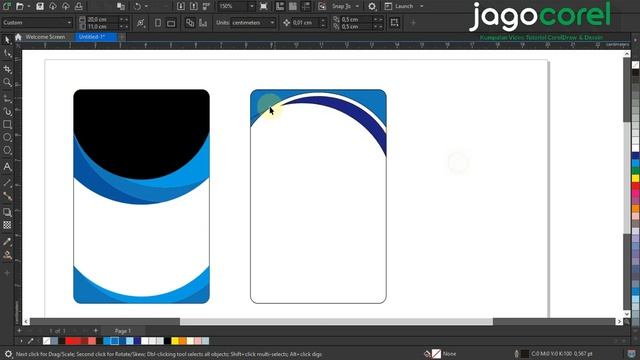This screenshot has width=640, height=360.
Task: Set page to portrait orientation
Action: click(158, 23)
